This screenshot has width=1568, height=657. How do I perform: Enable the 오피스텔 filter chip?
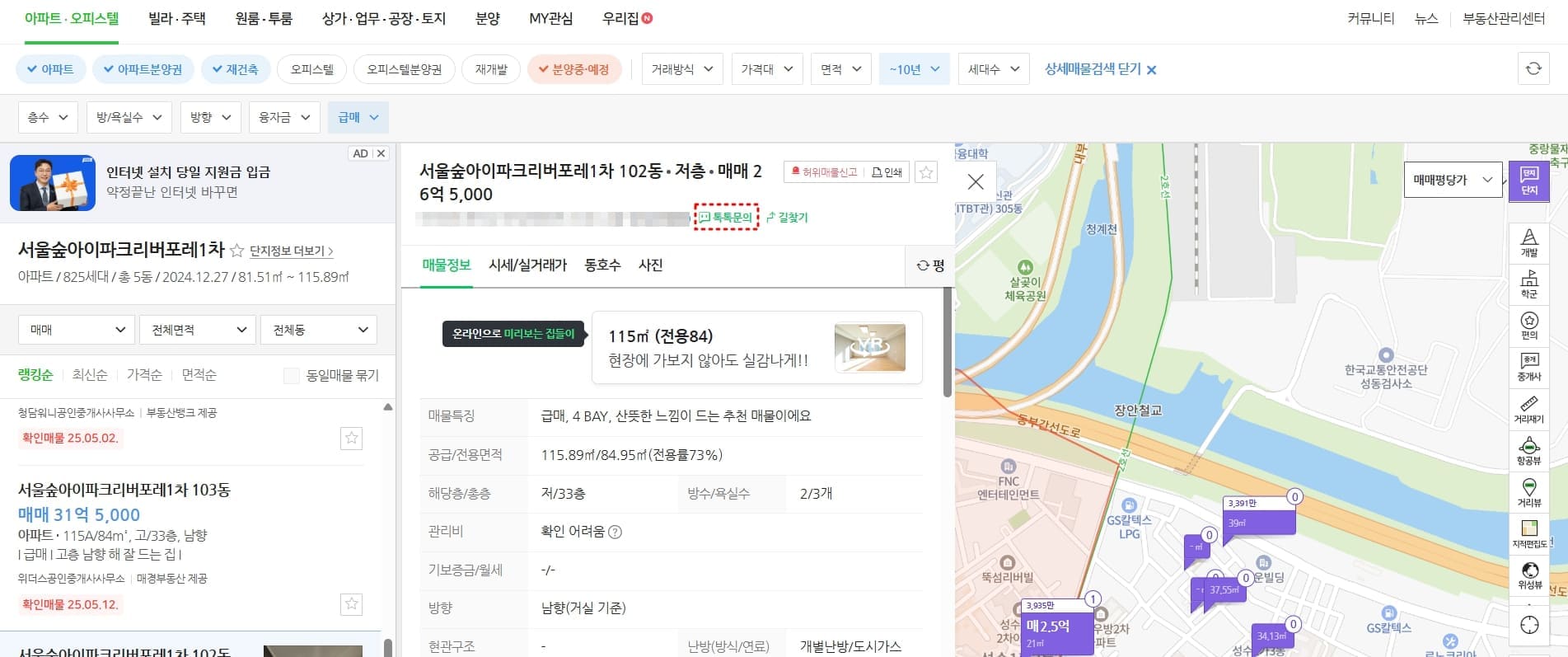(x=311, y=69)
